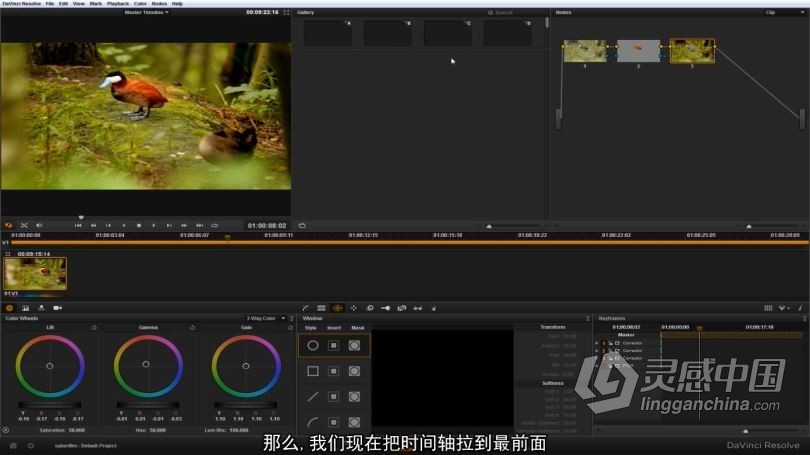Toggle invert for circular window
This screenshot has height=455, width=810.
(x=334, y=346)
